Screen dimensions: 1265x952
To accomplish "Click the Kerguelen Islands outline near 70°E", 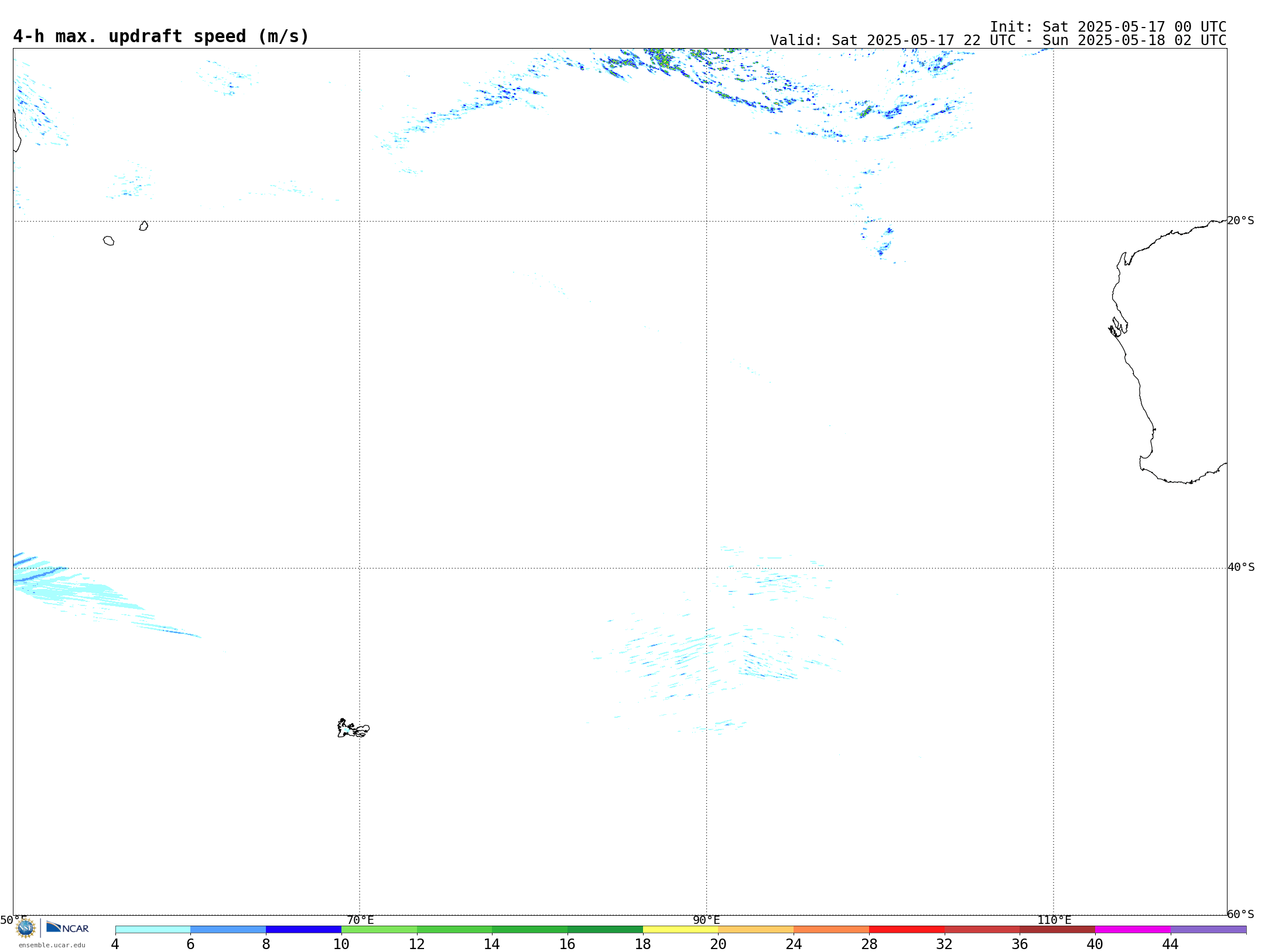I will [353, 728].
